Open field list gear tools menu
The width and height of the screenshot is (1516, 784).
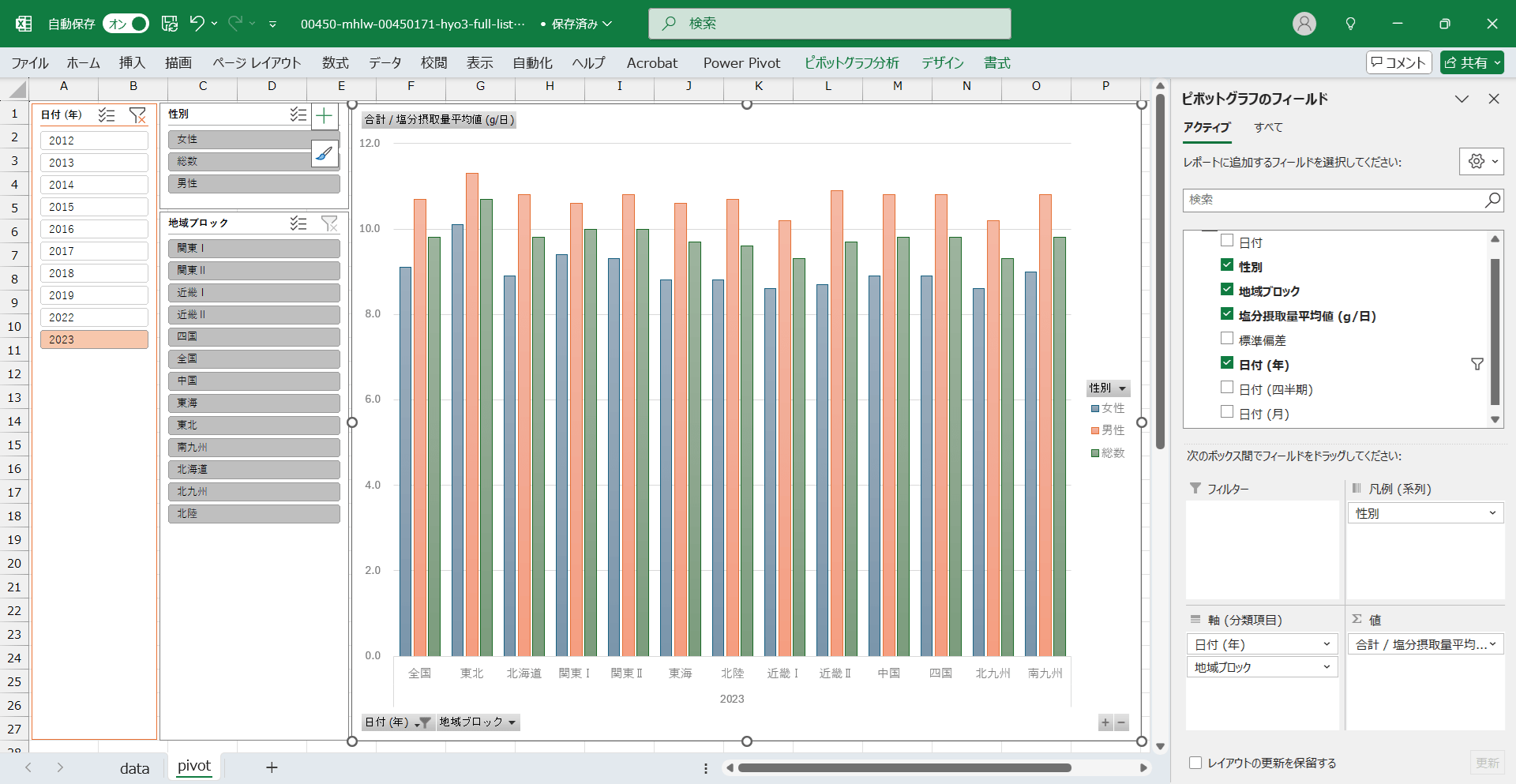click(x=1480, y=161)
